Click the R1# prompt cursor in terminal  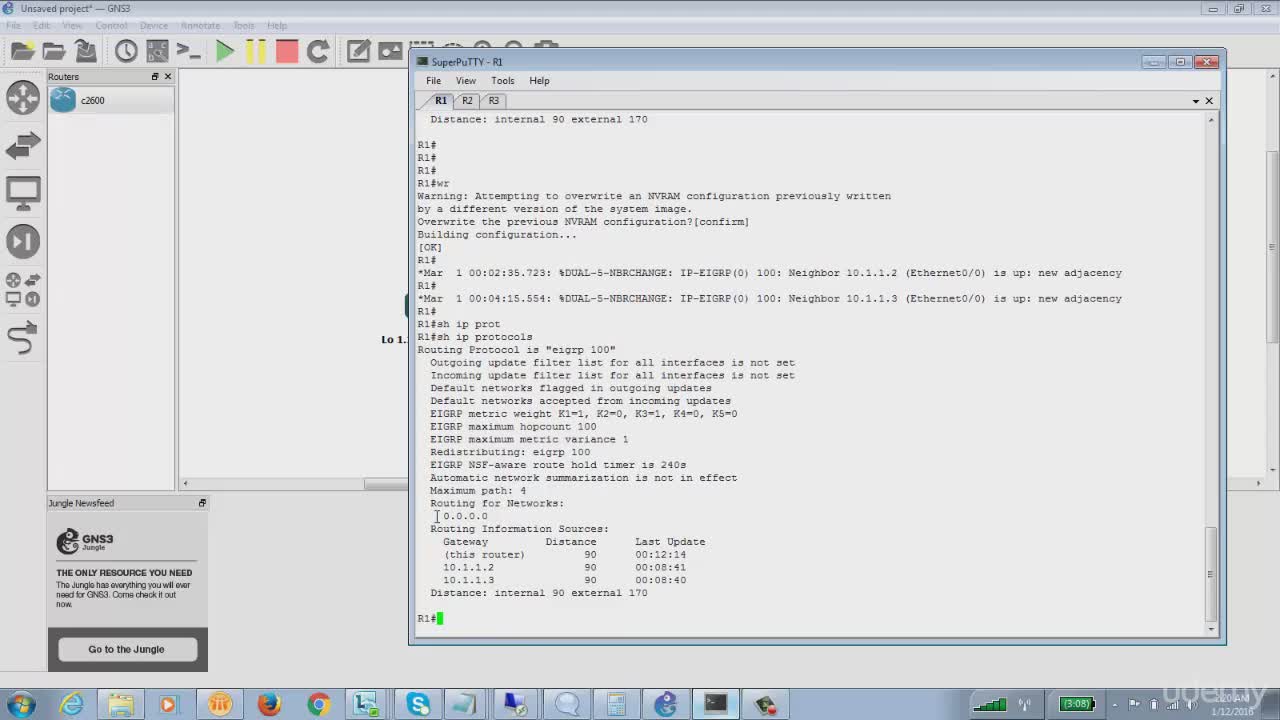point(439,618)
